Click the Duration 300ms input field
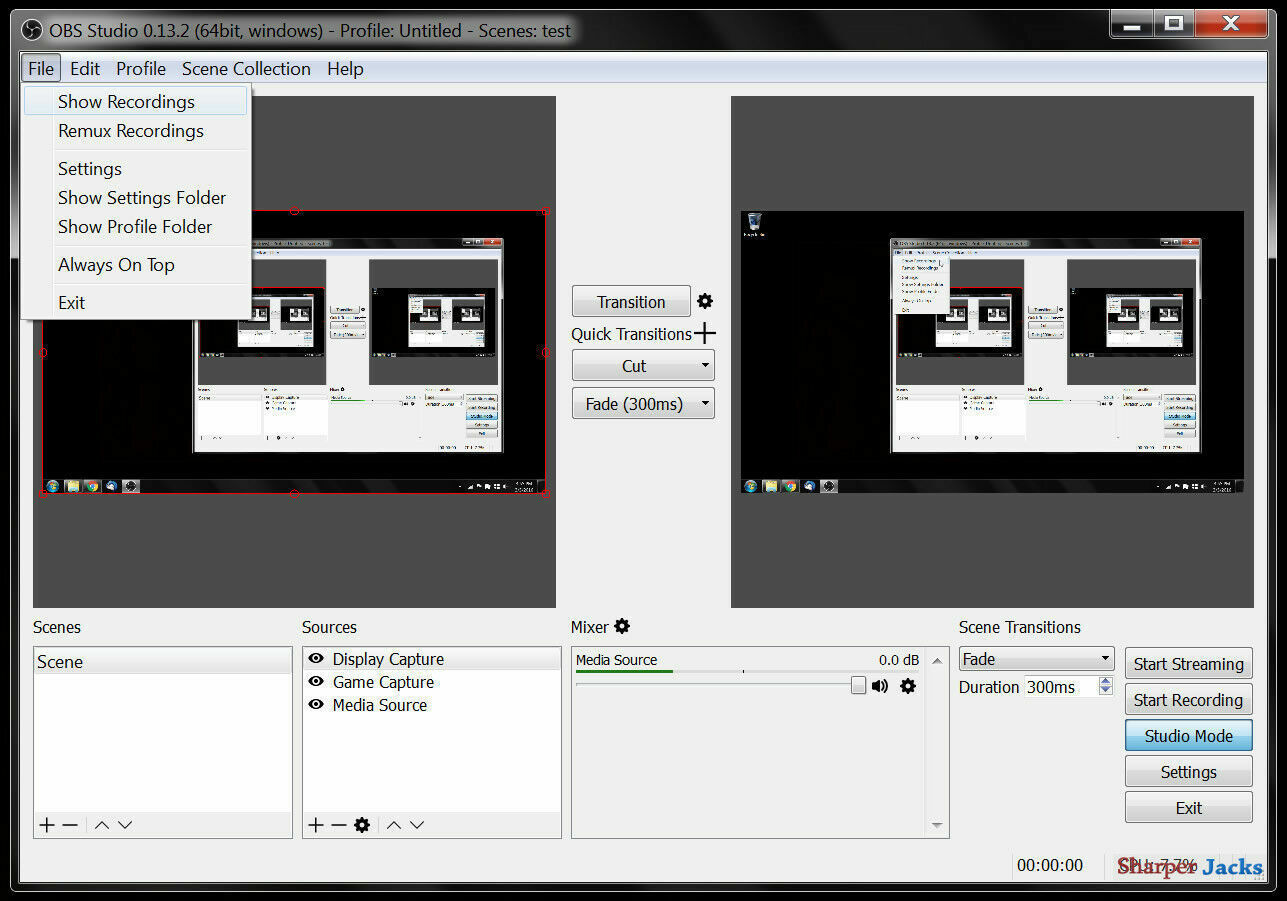The image size is (1287, 901). pos(1061,687)
